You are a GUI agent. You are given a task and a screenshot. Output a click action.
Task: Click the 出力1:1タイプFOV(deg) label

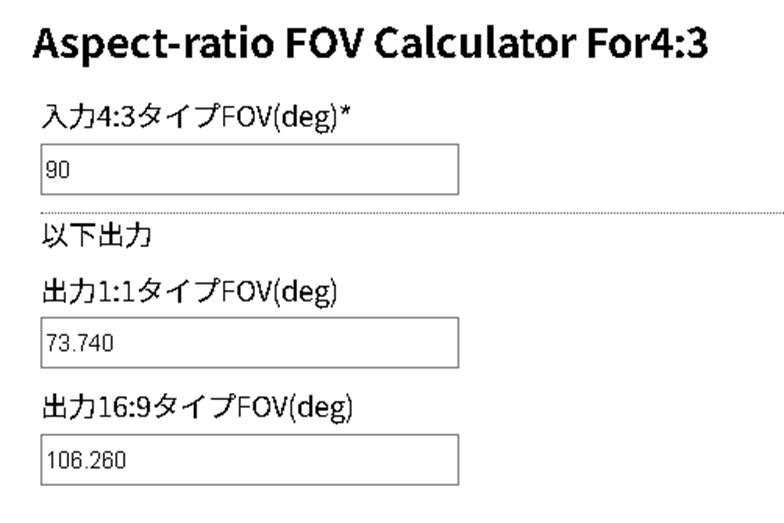click(x=188, y=292)
